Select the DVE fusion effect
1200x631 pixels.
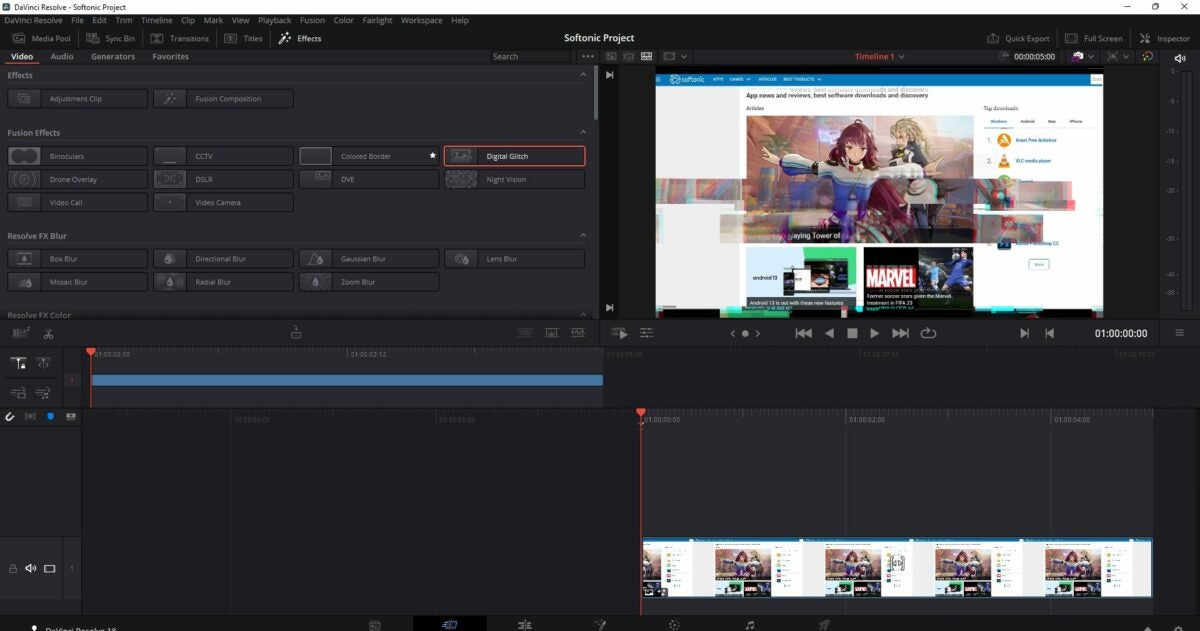tap(369, 179)
